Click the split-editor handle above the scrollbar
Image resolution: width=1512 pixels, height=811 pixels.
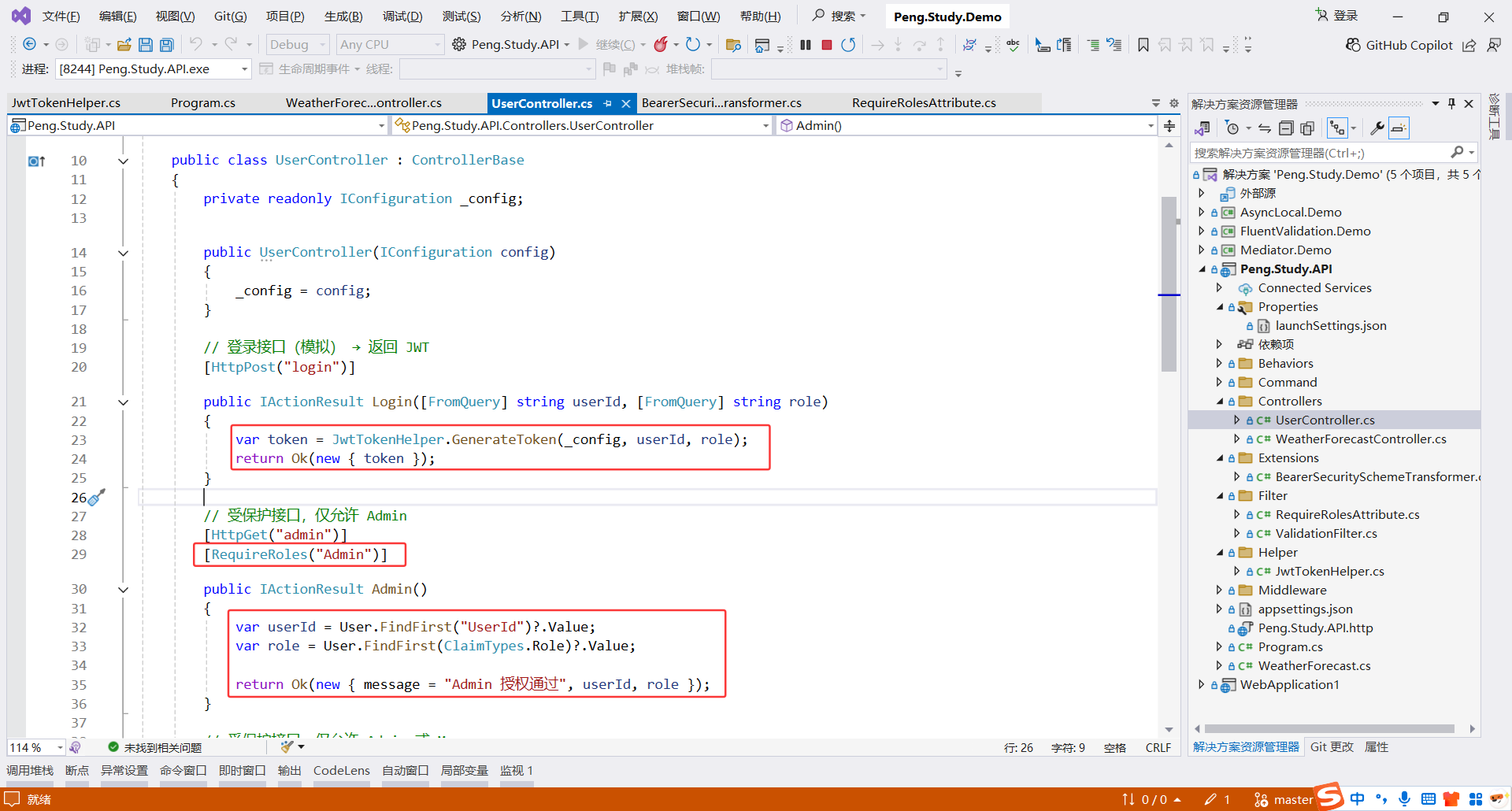pyautogui.click(x=1169, y=126)
